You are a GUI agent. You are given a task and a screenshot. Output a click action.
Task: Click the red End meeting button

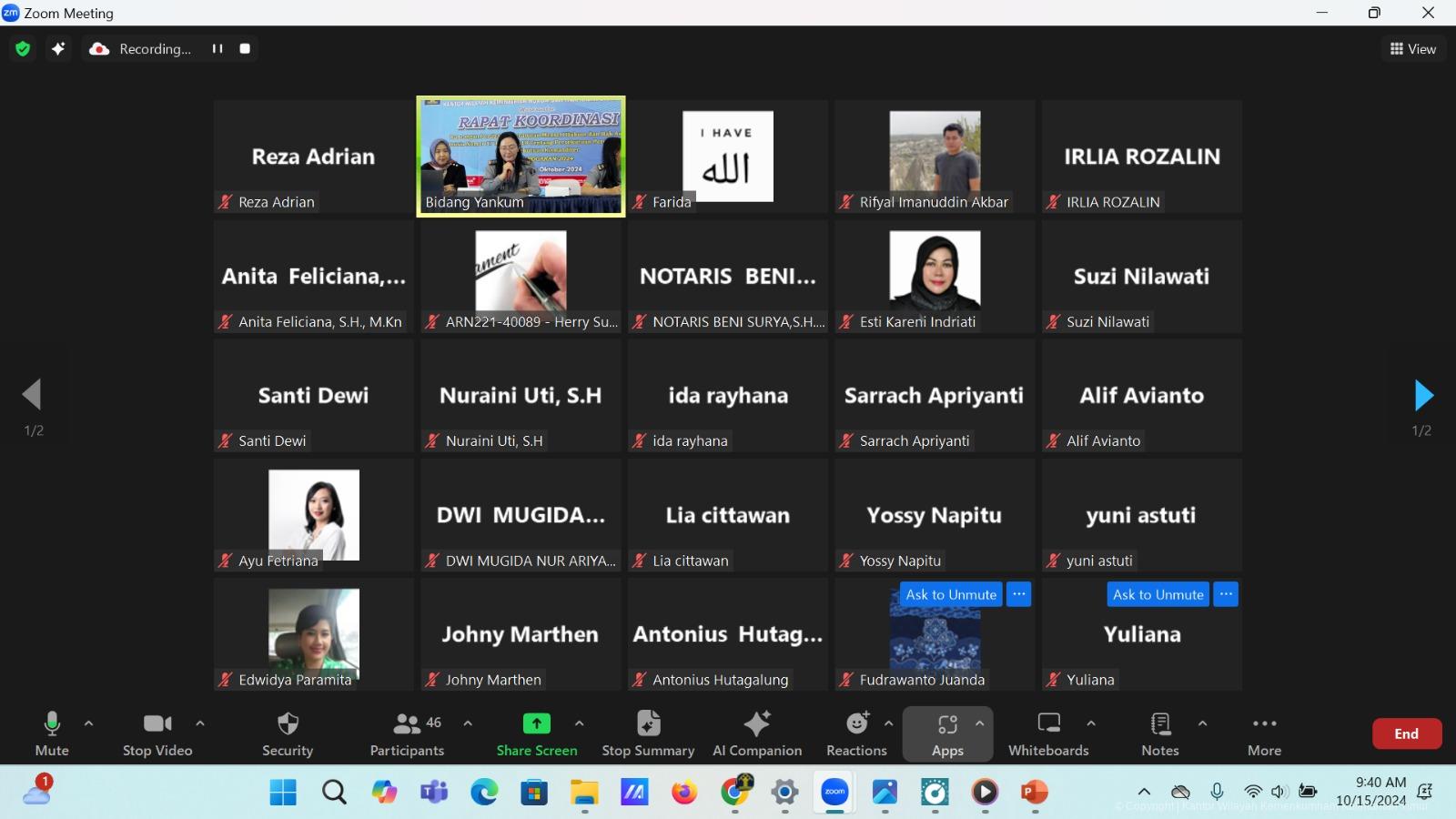[1407, 733]
